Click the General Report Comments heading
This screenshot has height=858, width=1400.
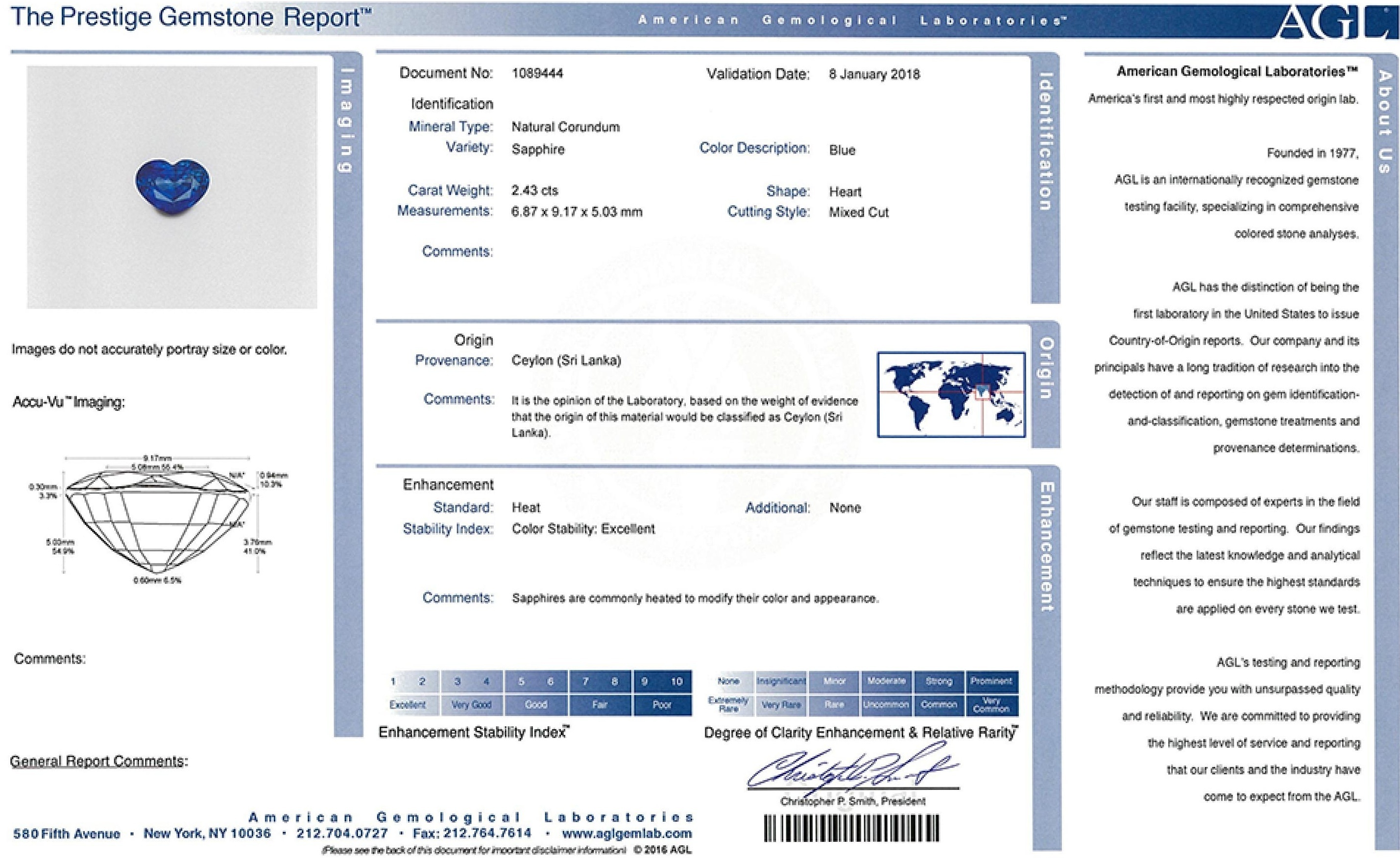point(98,761)
